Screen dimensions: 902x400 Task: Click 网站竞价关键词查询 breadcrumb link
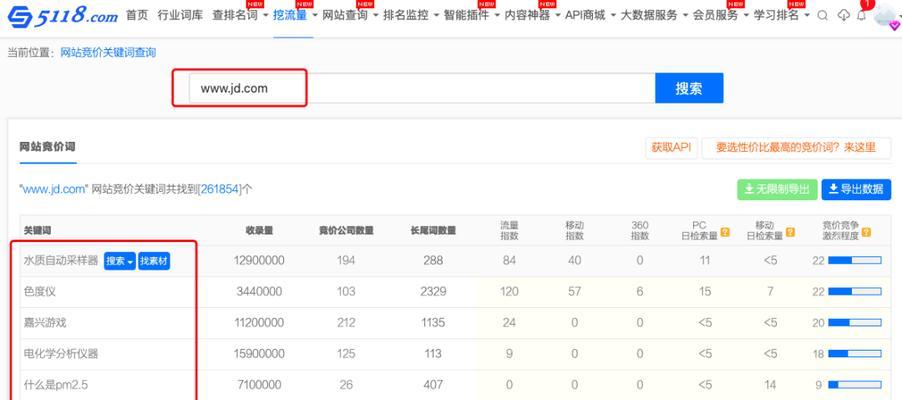click(x=108, y=53)
